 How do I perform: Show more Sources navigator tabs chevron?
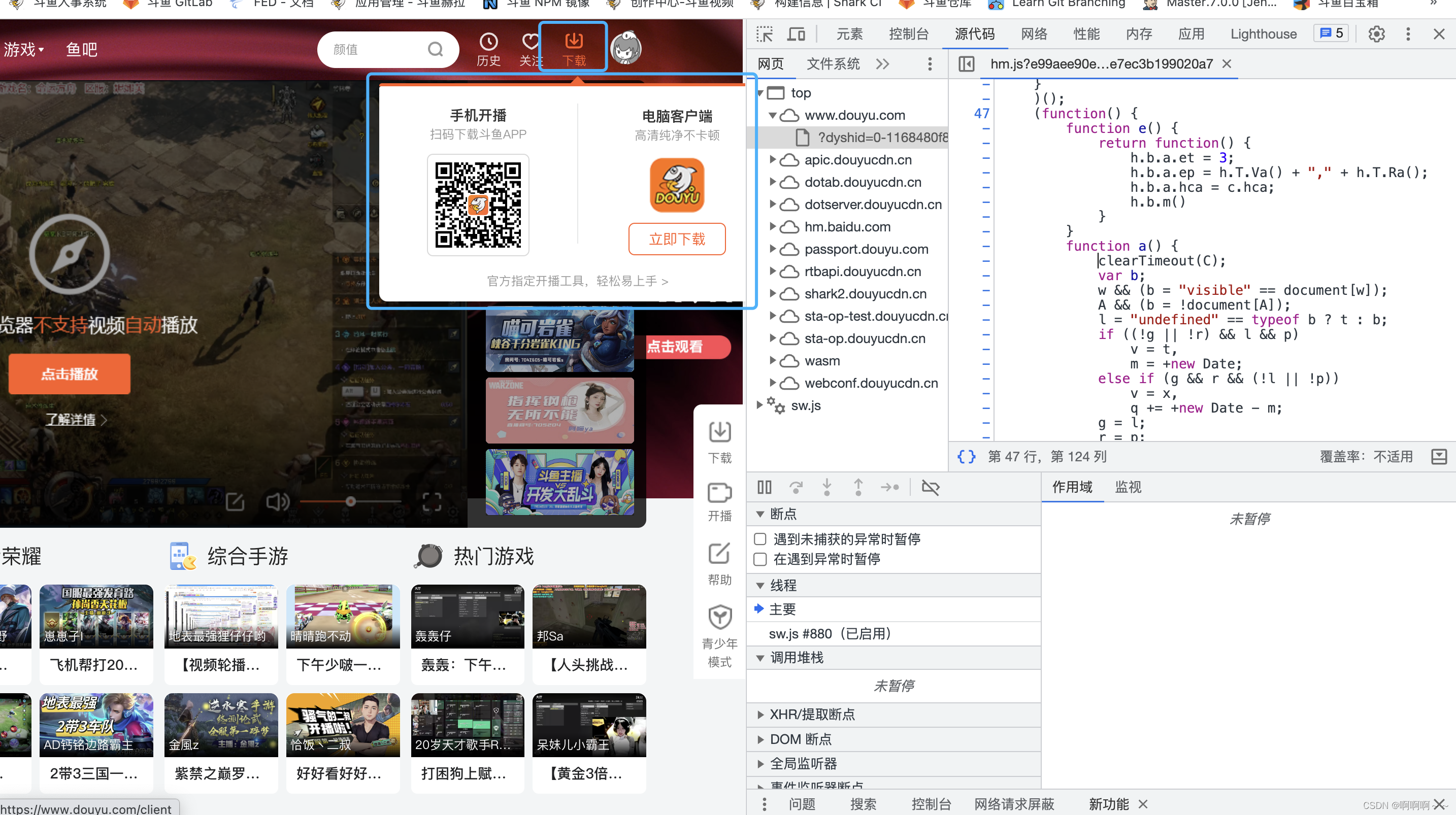(x=882, y=64)
